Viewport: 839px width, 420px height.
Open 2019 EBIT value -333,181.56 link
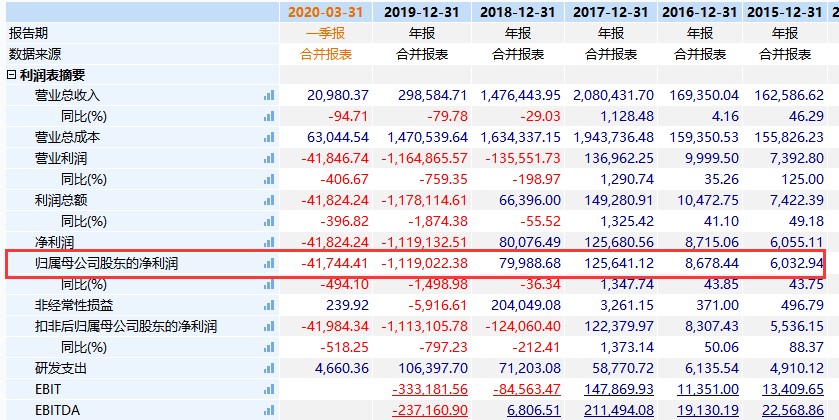click(430, 390)
